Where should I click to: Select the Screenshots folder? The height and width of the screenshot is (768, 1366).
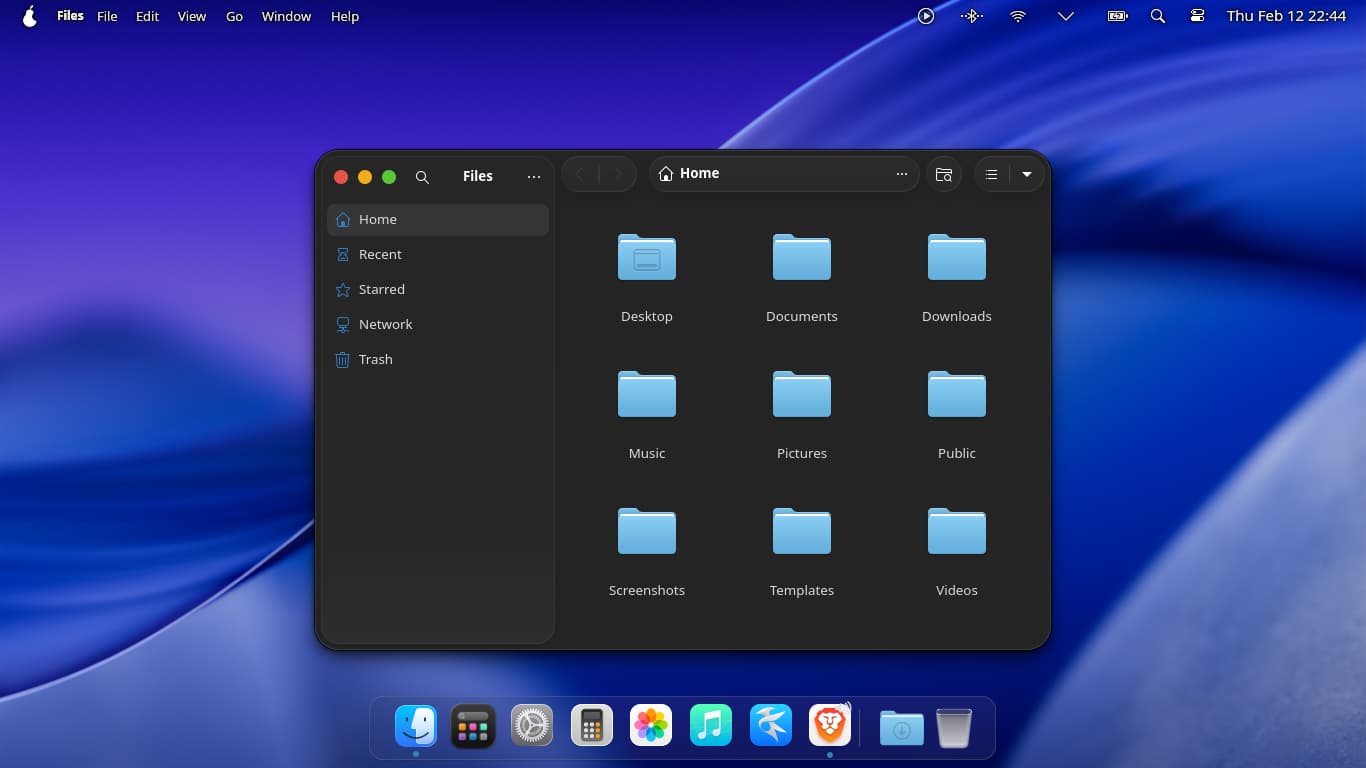[x=646, y=533]
